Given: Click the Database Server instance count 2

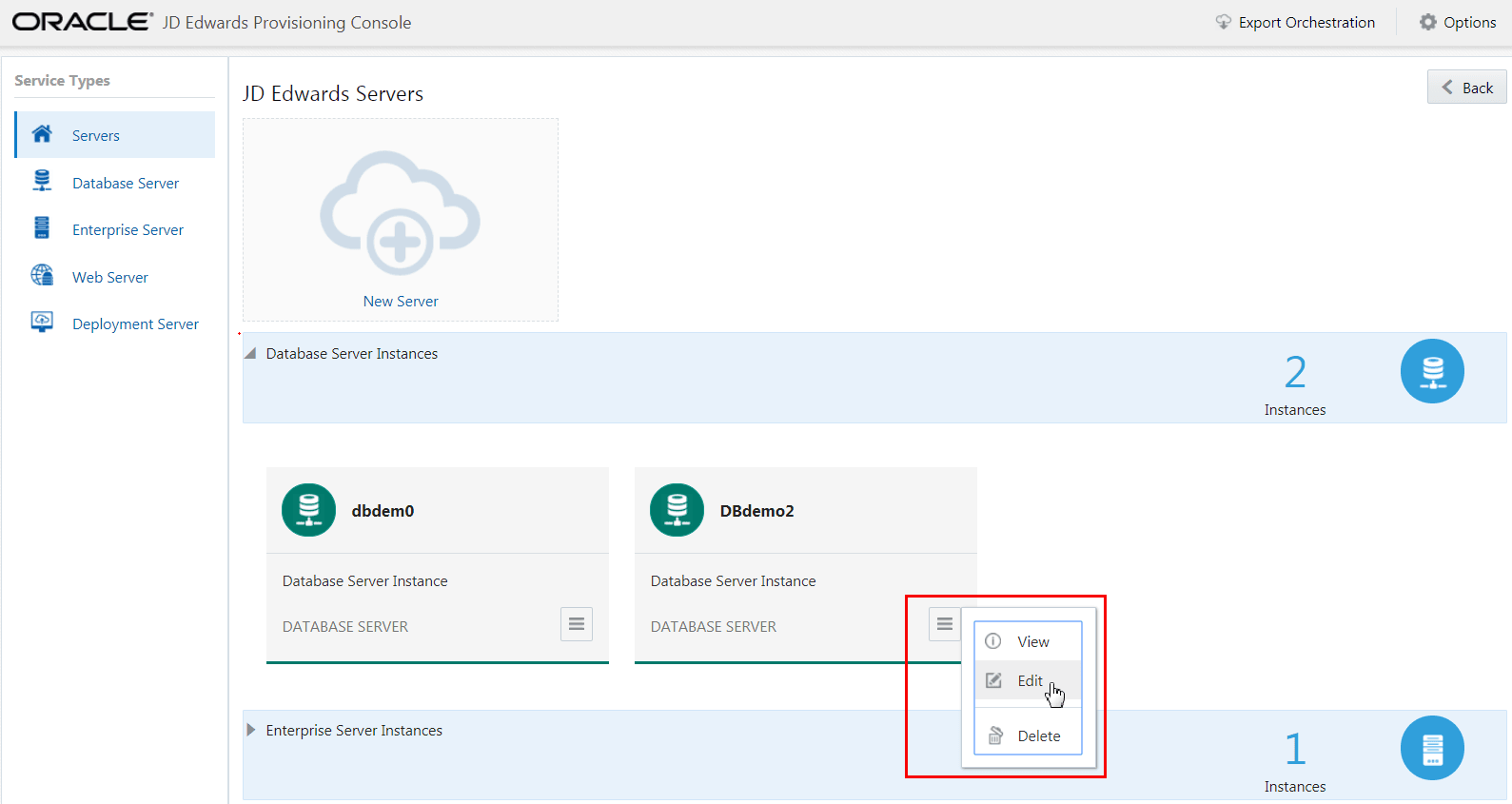Looking at the screenshot, I should coord(1295,372).
